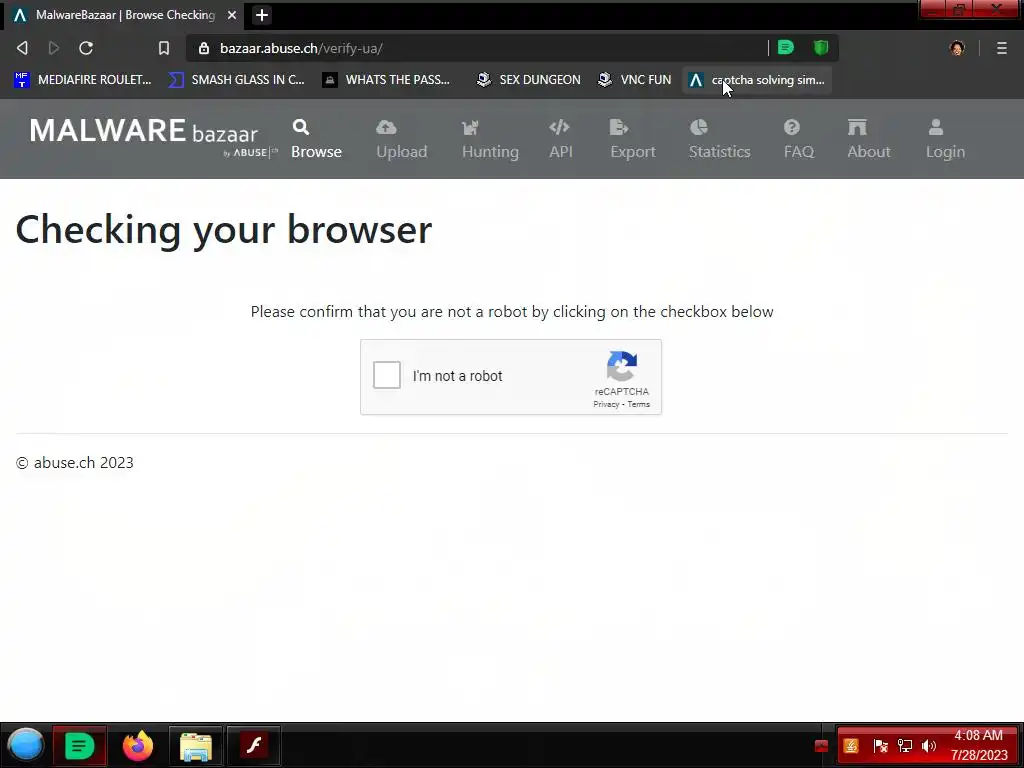This screenshot has height=768, width=1024.
Task: Click the reCAPTCHA logo icon
Action: 622,366
